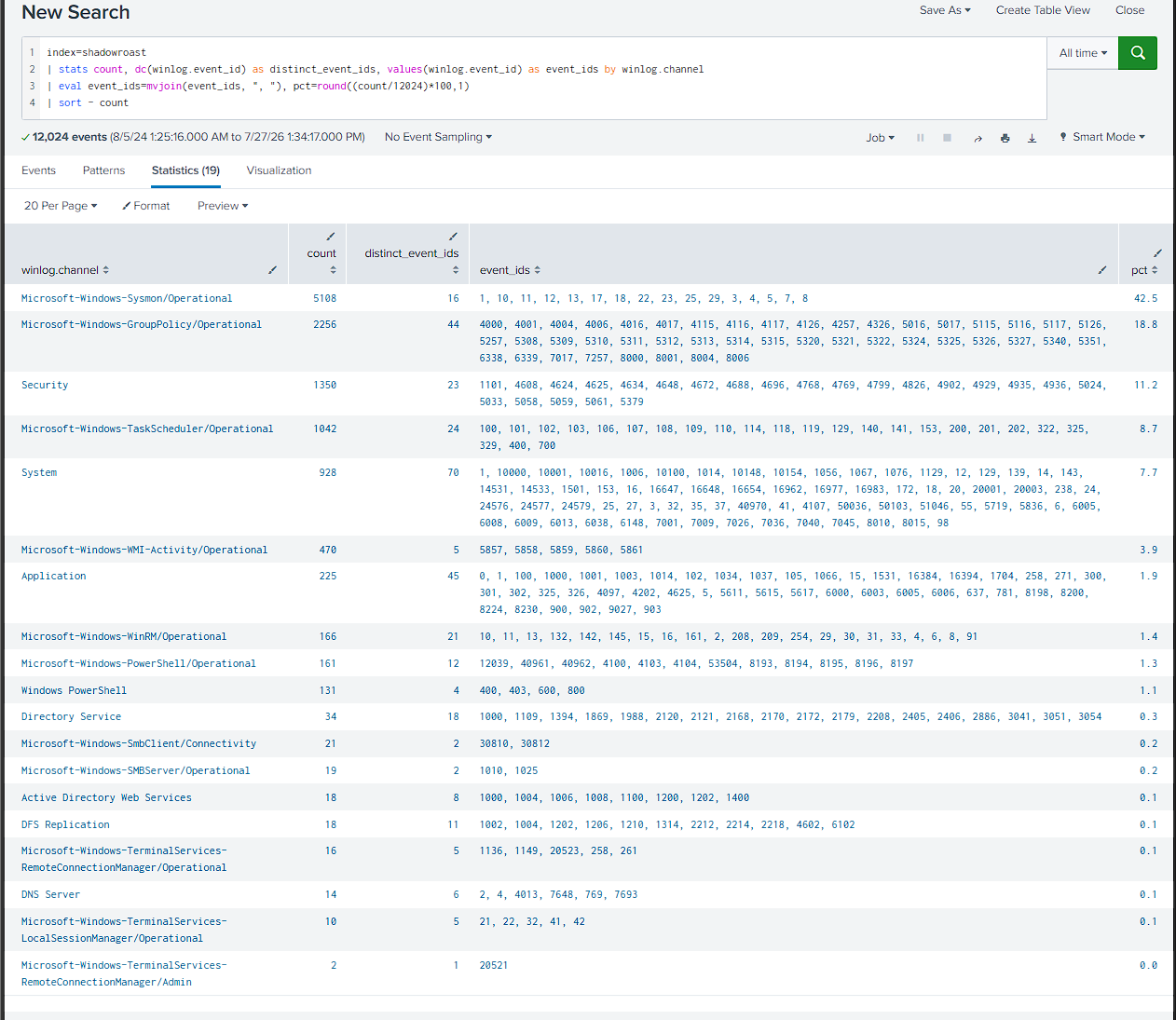This screenshot has height=1020, width=1176.
Task: Click the System channel value
Action: point(39,473)
